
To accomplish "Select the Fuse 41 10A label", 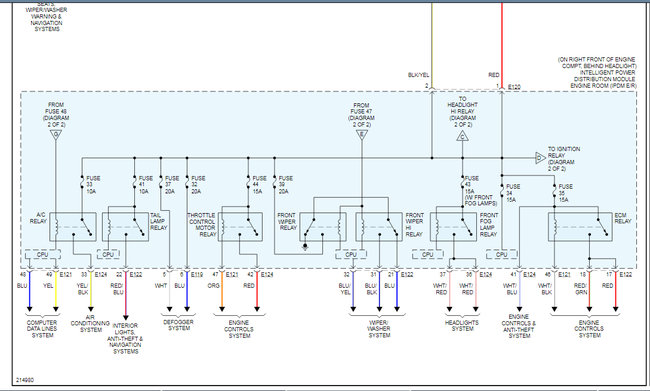I will 145,185.
